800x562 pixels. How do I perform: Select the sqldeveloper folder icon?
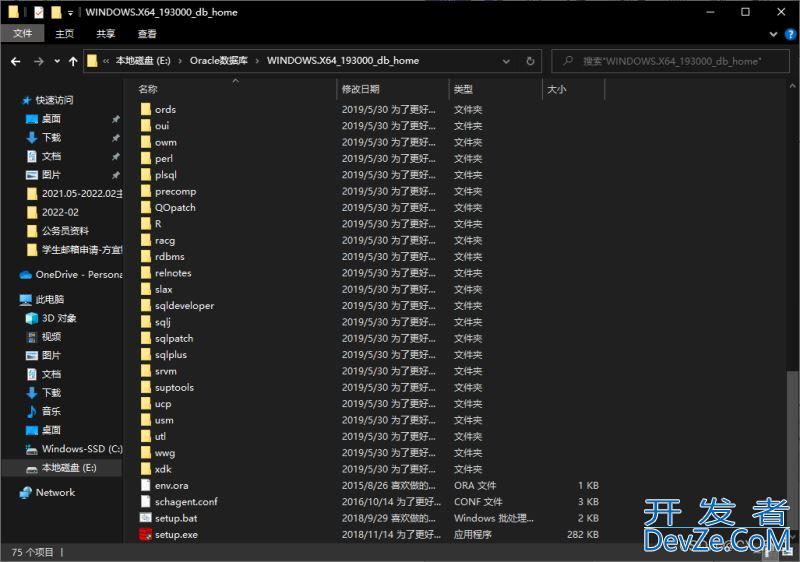pos(145,305)
